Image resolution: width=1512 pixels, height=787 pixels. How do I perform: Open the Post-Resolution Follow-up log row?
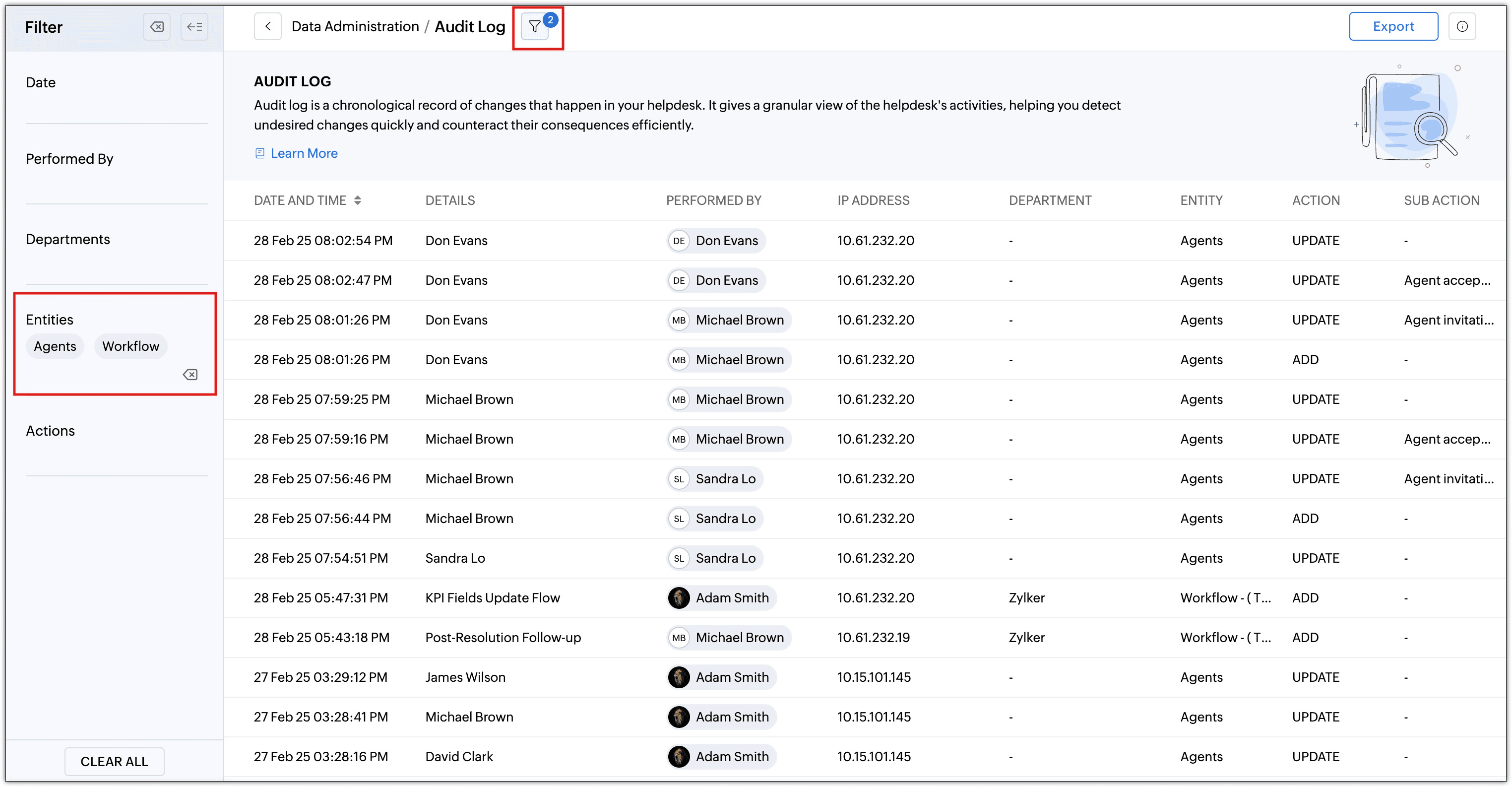[503, 638]
